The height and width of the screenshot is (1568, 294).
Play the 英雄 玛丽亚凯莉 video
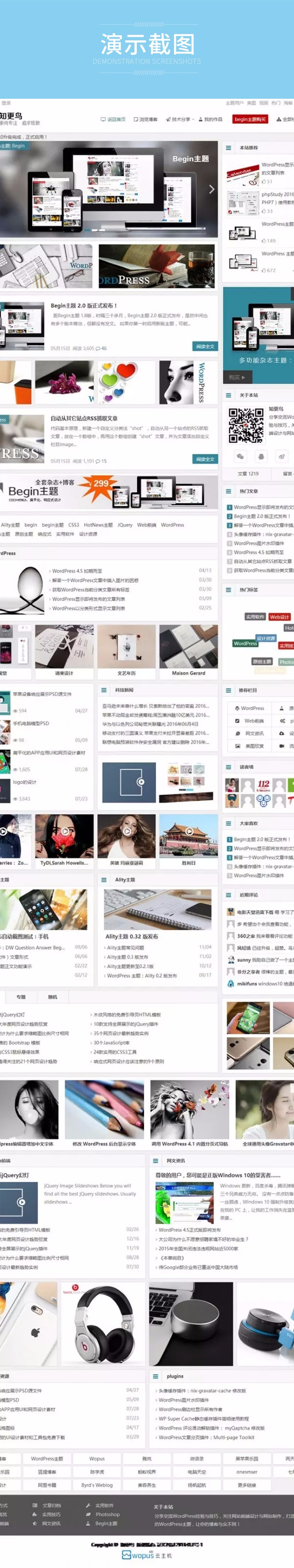tap(127, 831)
